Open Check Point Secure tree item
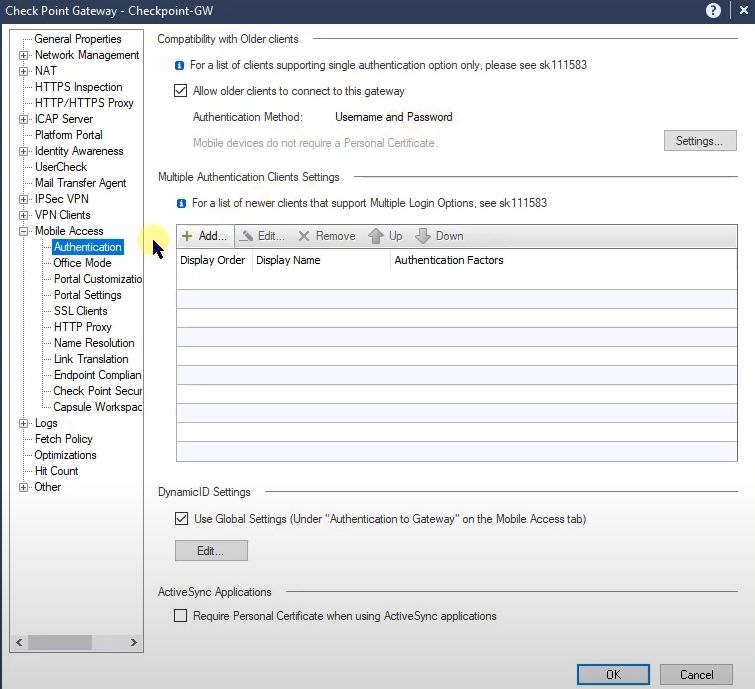 click(98, 391)
